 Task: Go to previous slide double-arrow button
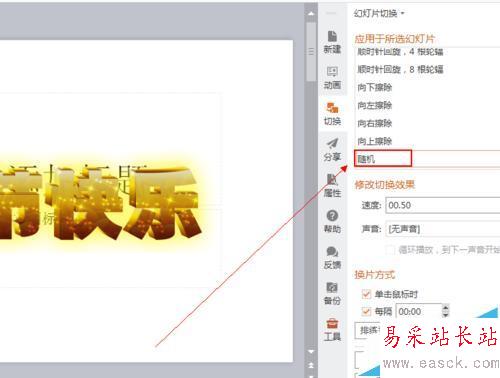tap(311, 366)
